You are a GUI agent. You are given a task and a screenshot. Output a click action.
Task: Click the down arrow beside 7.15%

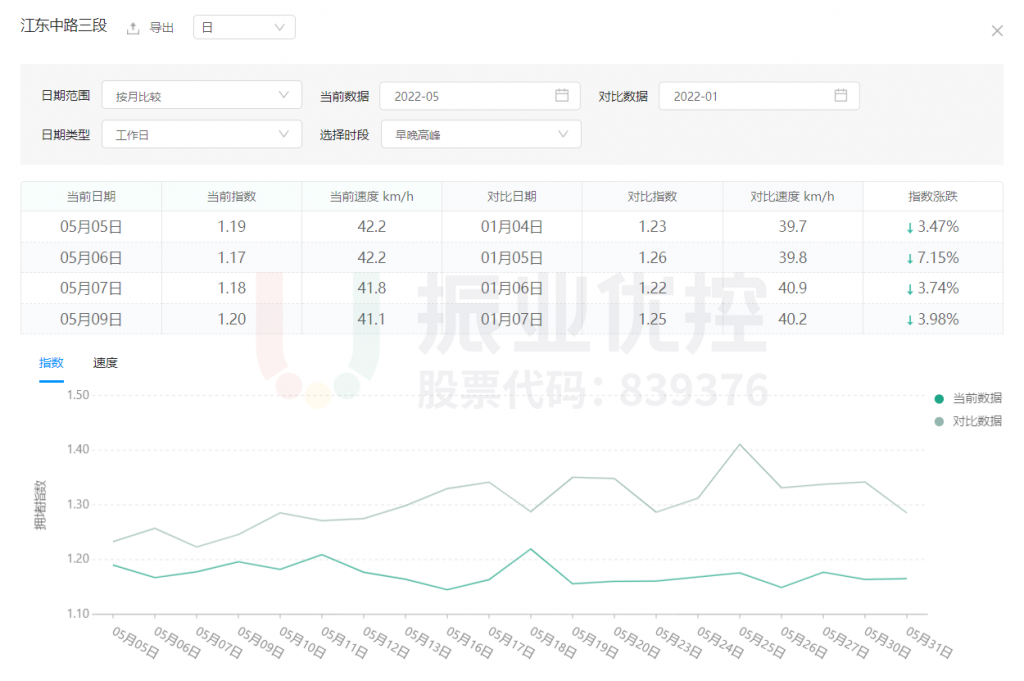(x=910, y=259)
